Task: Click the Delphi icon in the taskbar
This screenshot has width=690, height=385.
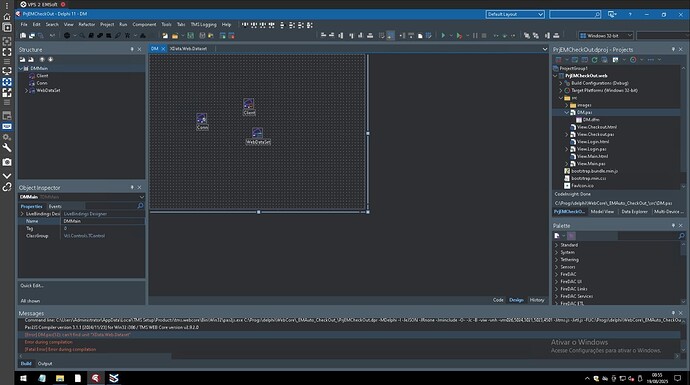Action: (x=95, y=378)
